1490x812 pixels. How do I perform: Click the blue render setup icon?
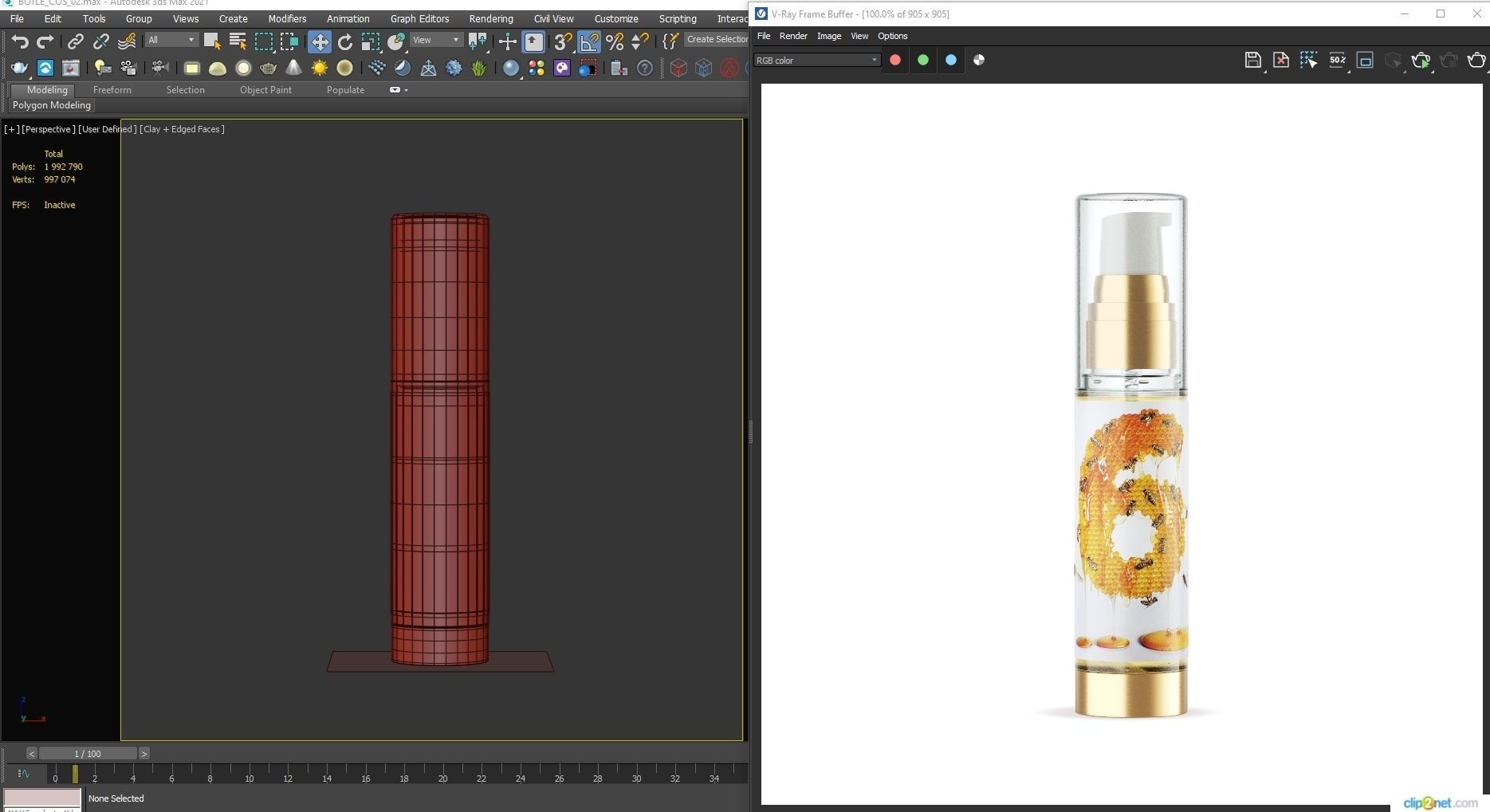(x=45, y=69)
